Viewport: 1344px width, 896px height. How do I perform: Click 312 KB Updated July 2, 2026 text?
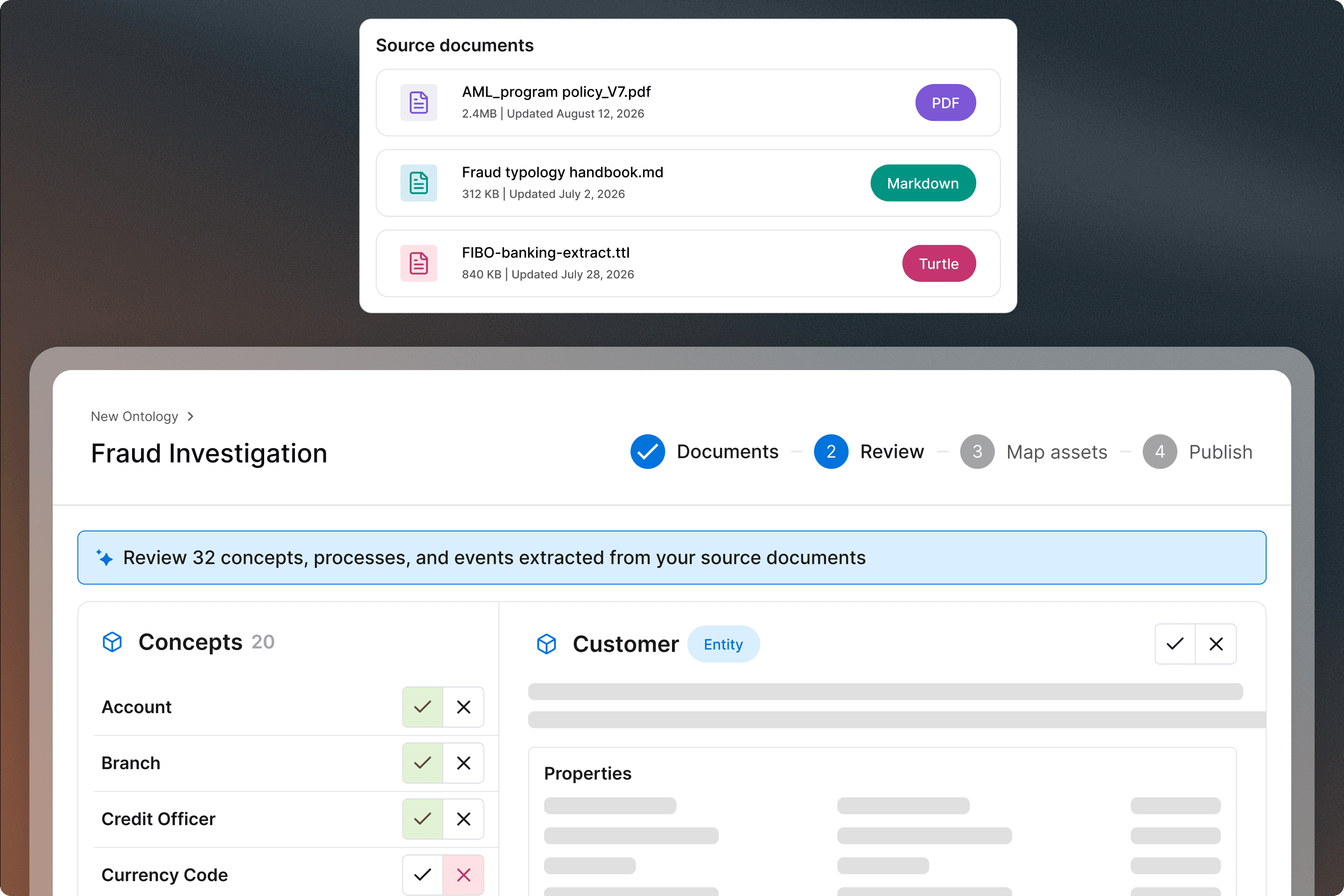point(543,194)
